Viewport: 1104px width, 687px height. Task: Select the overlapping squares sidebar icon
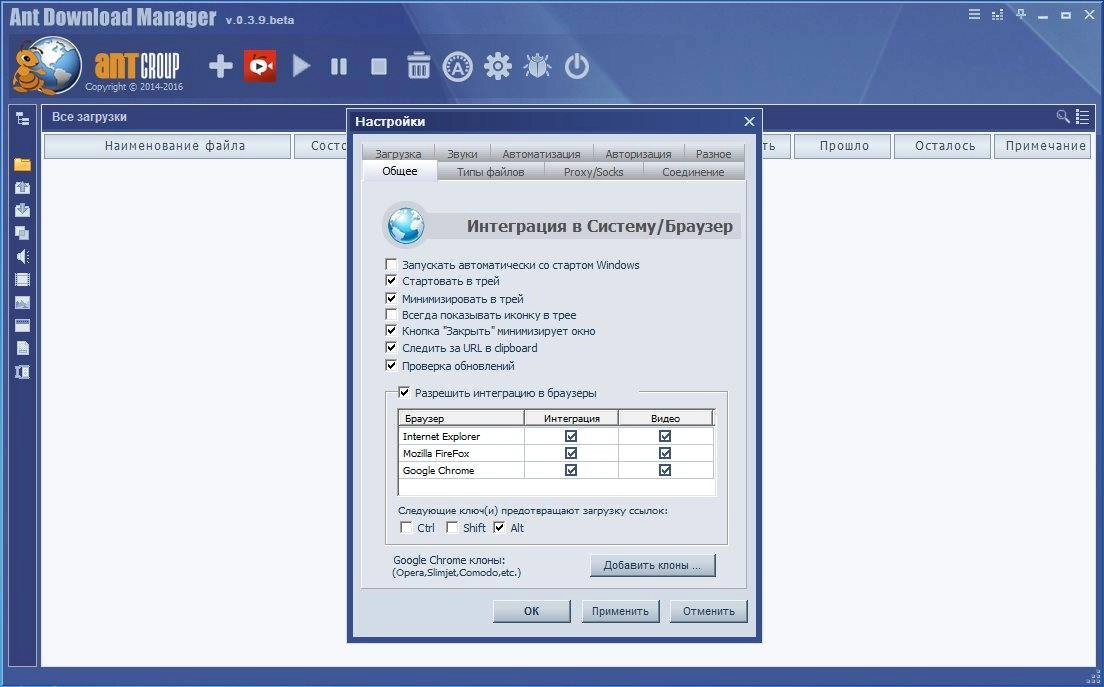pos(23,233)
